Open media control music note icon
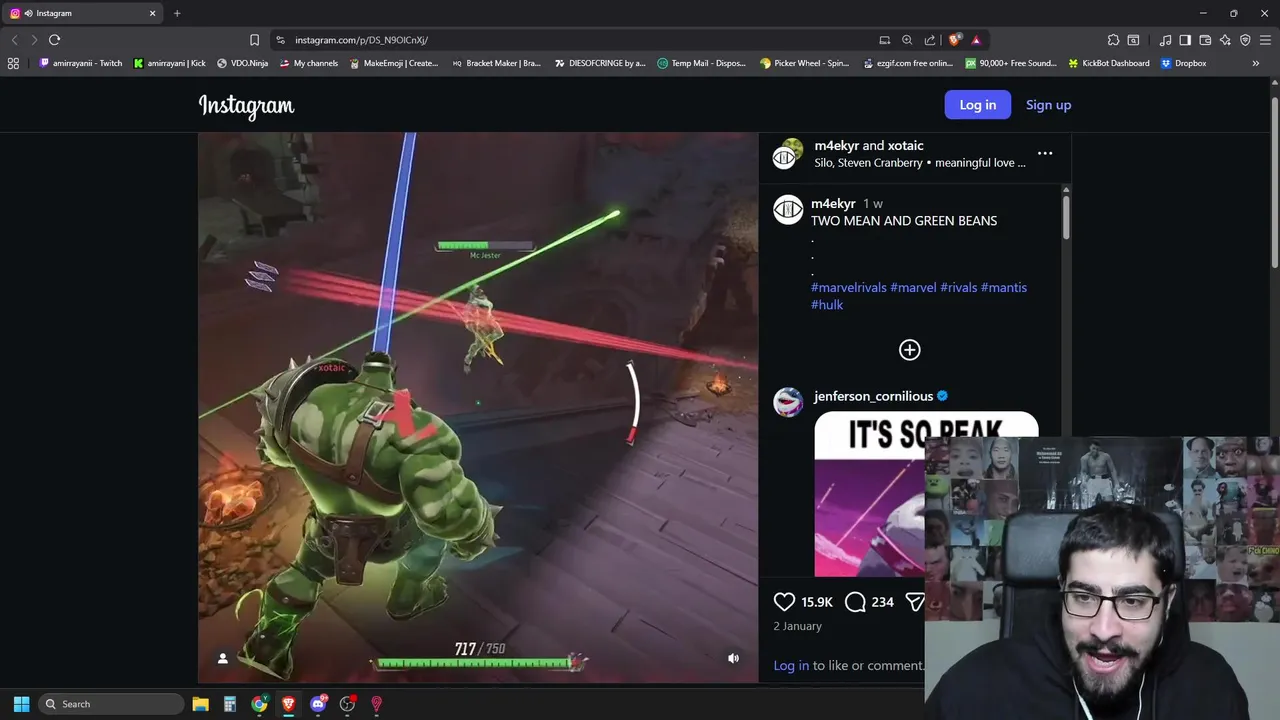1280x720 pixels. coord(1165,40)
